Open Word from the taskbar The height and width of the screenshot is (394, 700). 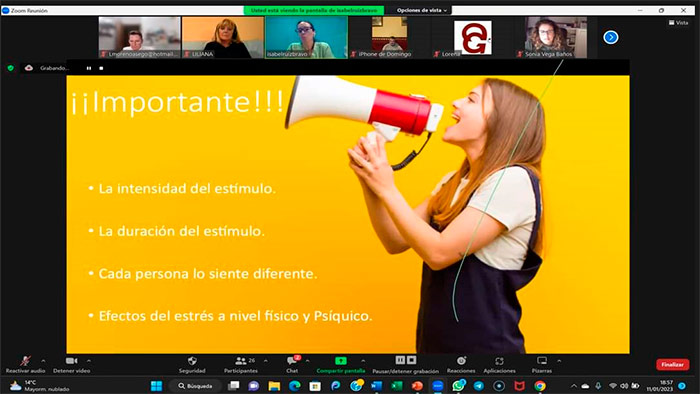pyautogui.click(x=376, y=386)
